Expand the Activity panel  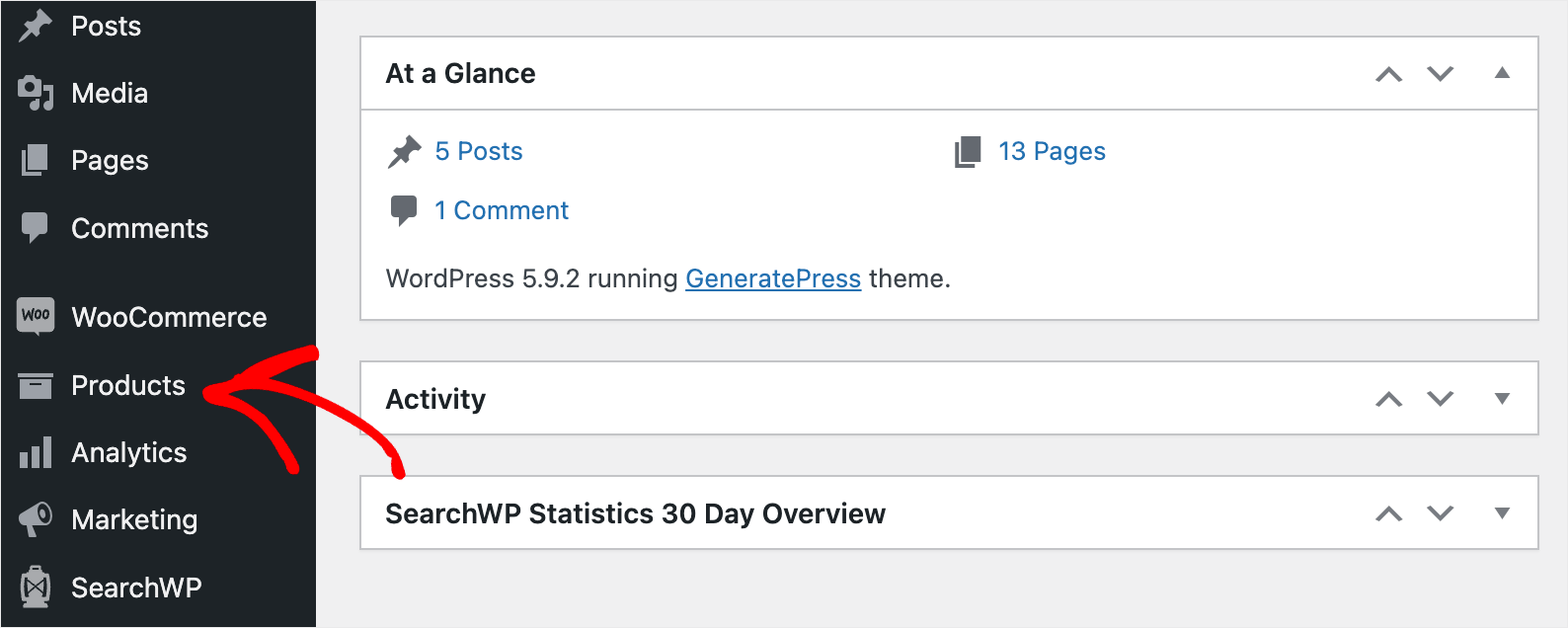click(x=1502, y=399)
